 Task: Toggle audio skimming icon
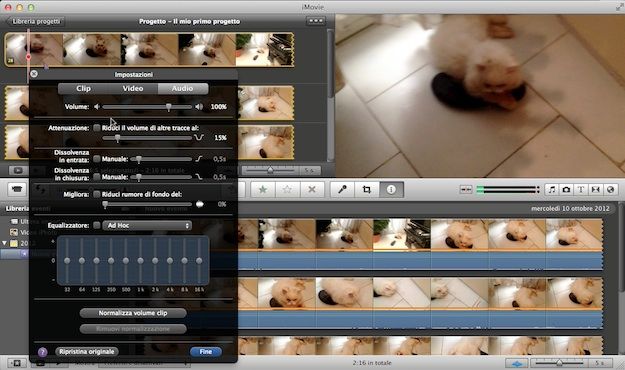[466, 189]
